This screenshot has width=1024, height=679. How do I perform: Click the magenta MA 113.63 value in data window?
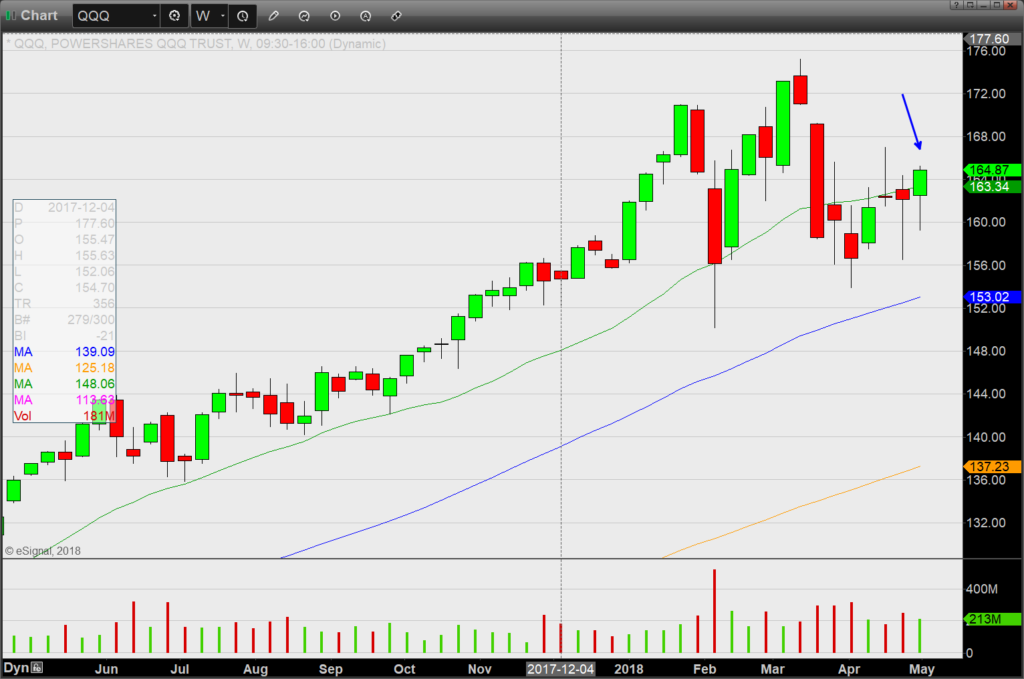pos(95,400)
